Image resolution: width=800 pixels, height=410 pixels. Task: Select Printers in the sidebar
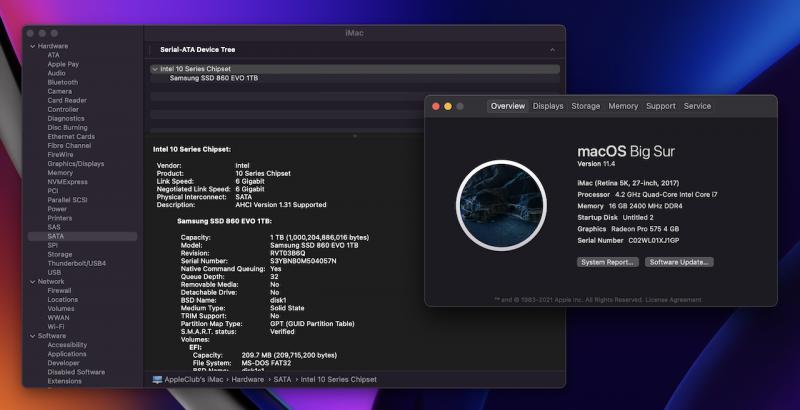point(60,218)
